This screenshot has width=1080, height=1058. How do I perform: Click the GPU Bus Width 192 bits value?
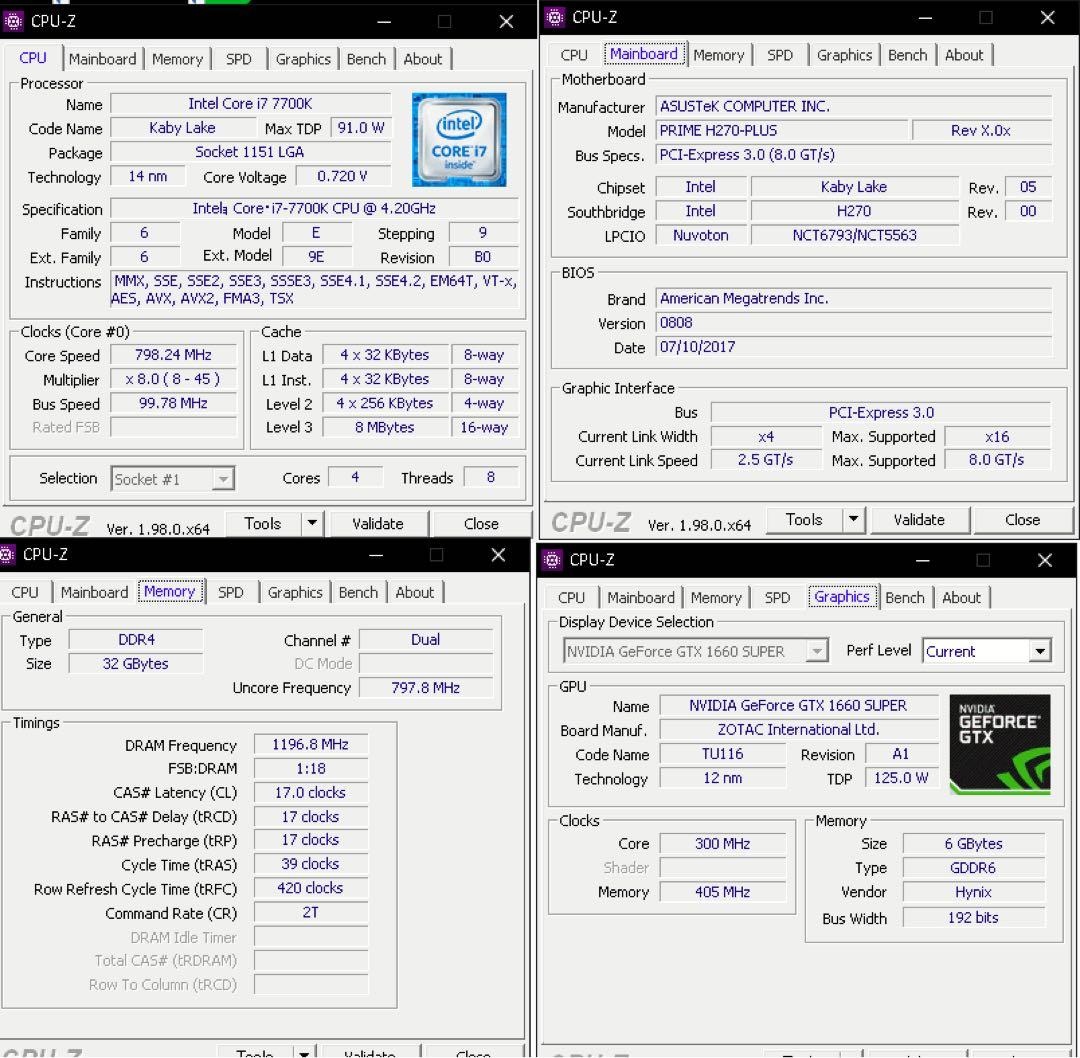[973, 917]
